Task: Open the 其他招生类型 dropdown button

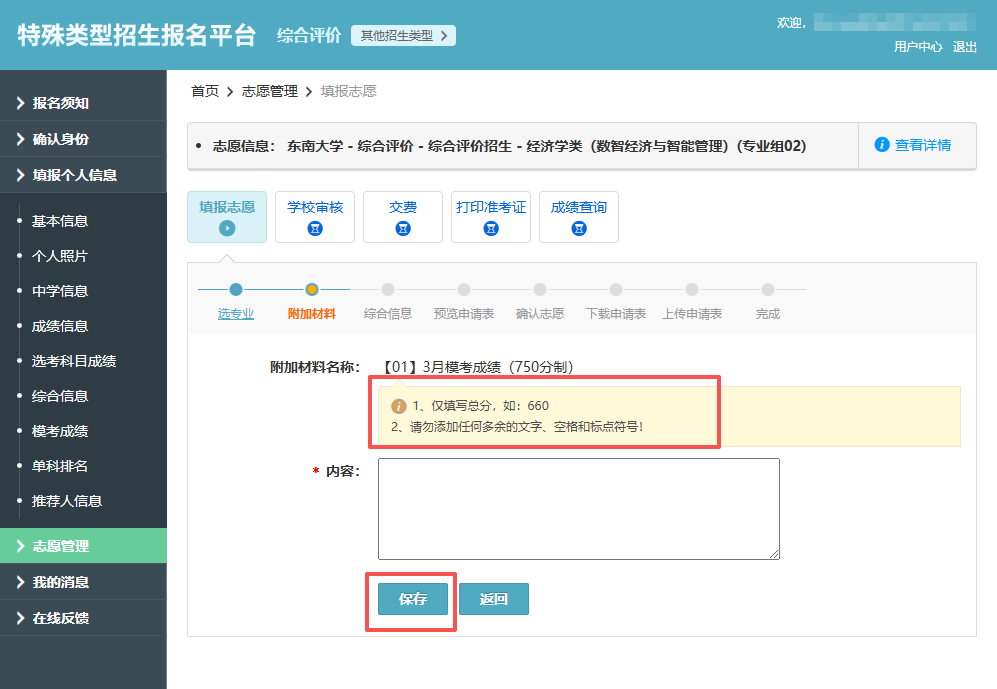Action: coord(403,36)
